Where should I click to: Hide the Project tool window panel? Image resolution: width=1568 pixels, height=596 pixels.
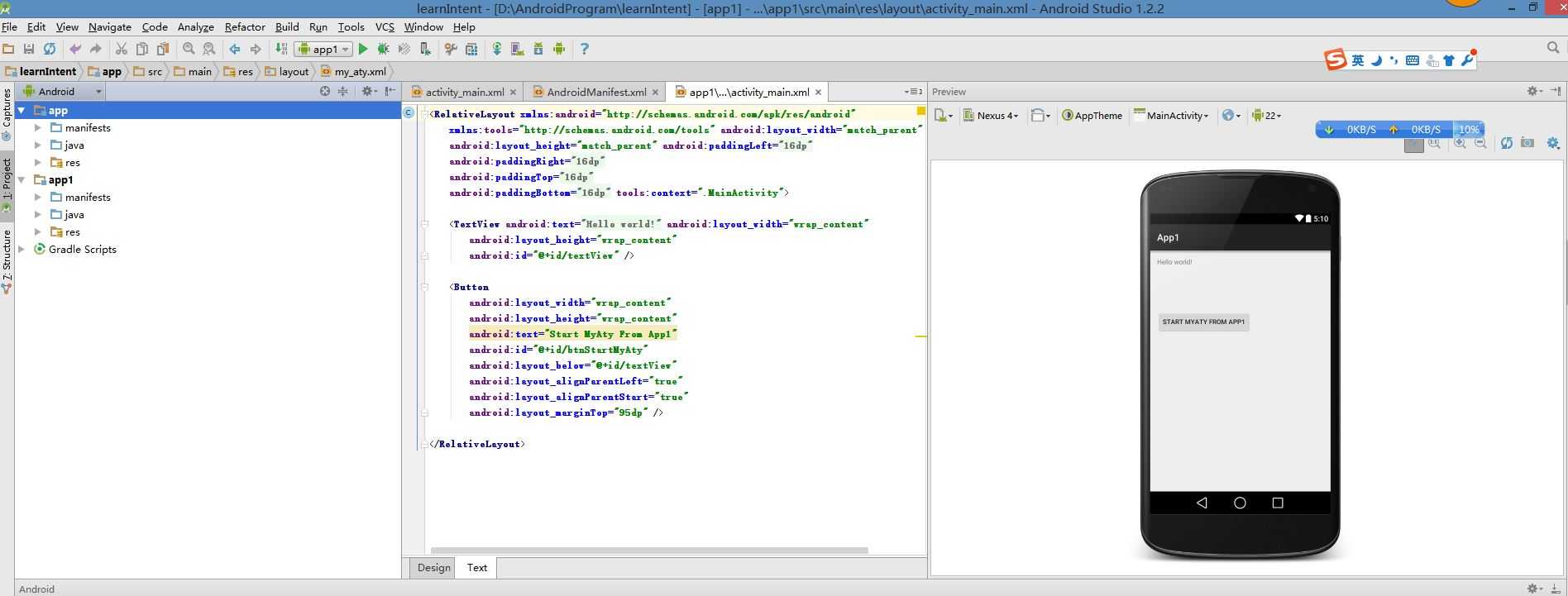click(x=390, y=92)
